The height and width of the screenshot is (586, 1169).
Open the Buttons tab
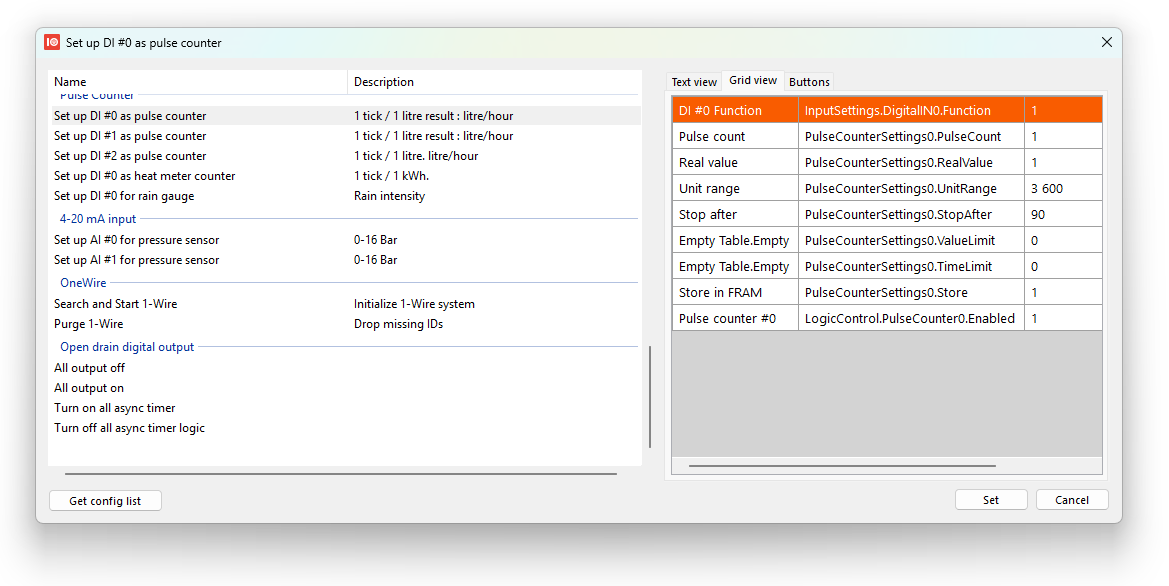point(809,82)
